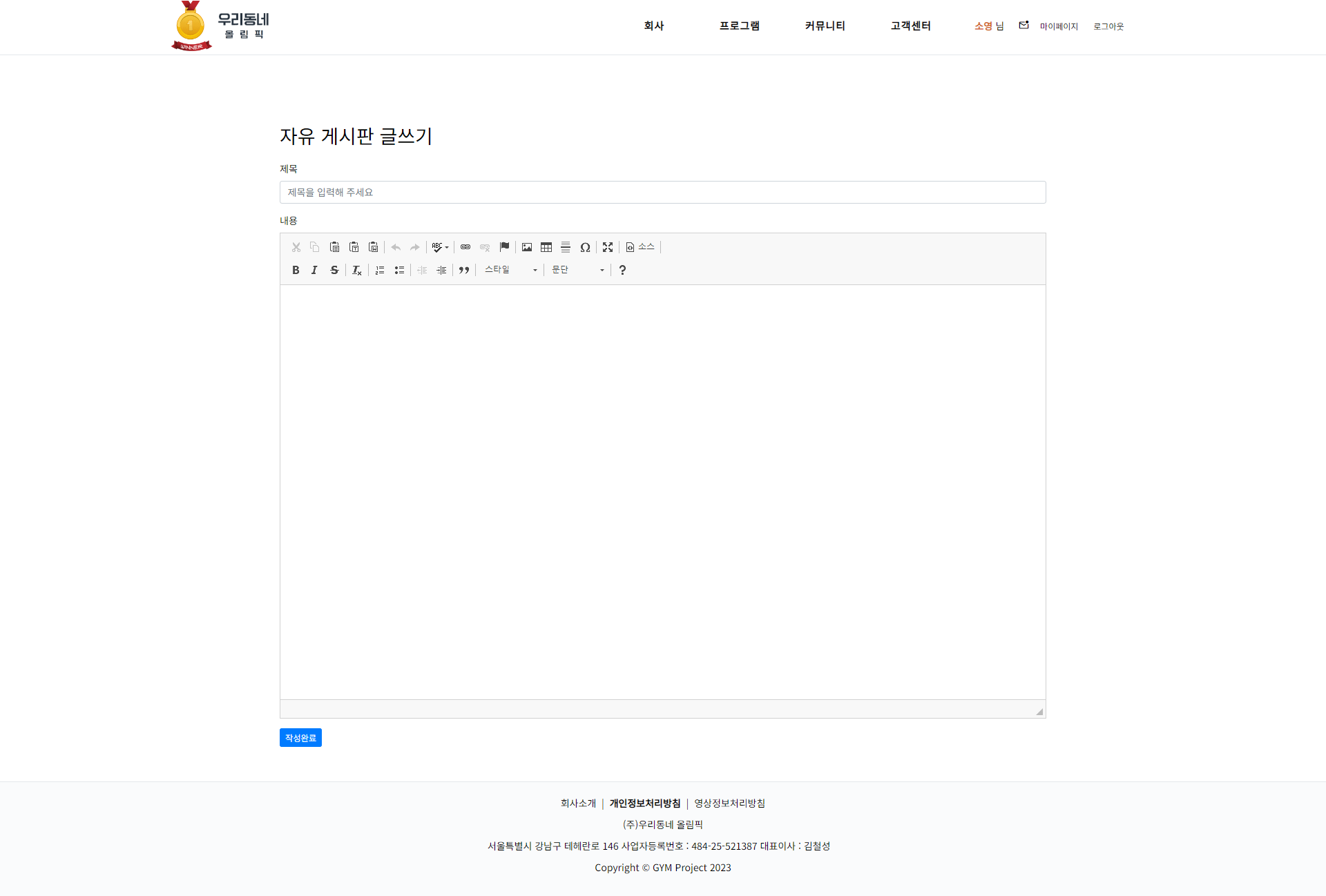Insert an anchor flag
Screen dimensions: 1326x896
pos(503,247)
